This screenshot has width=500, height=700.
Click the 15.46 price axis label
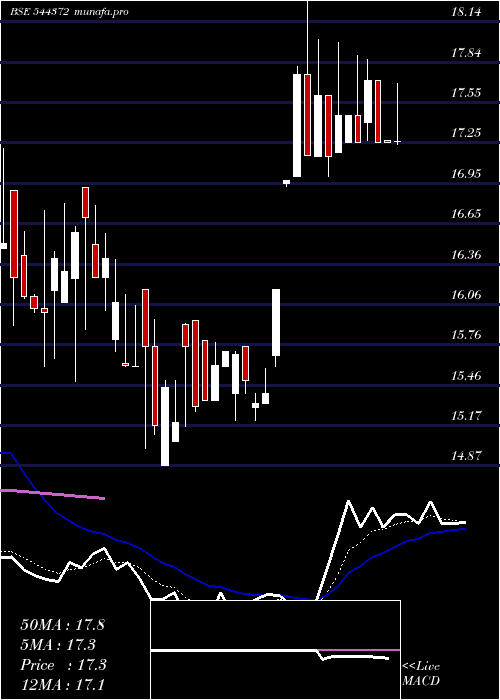(466, 375)
